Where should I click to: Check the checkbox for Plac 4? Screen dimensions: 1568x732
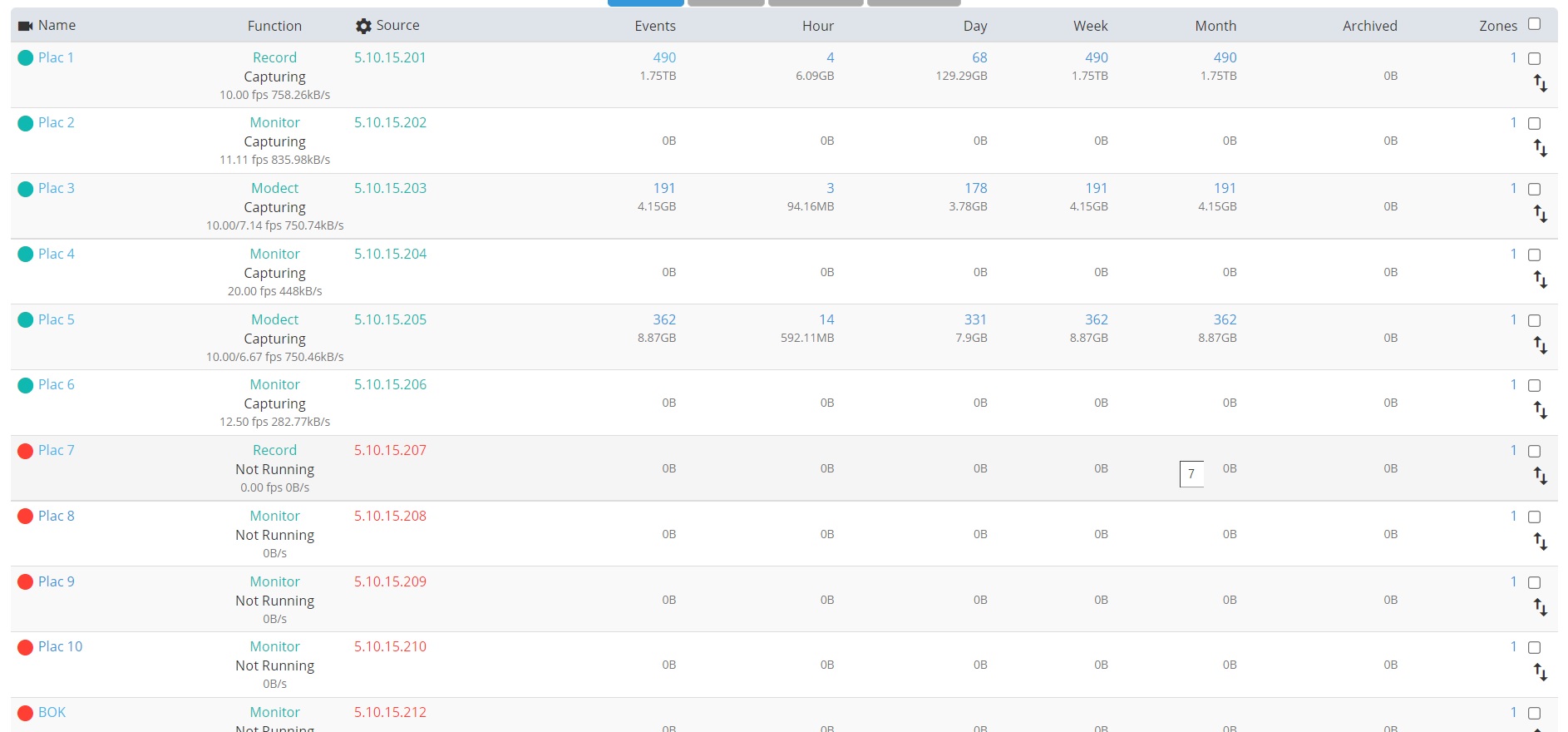click(1535, 255)
